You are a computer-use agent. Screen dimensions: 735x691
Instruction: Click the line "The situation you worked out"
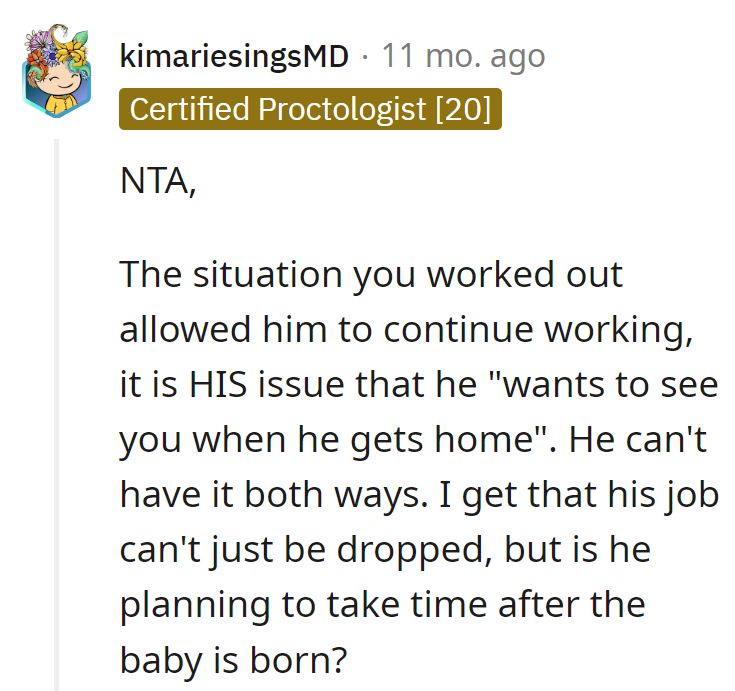371,275
